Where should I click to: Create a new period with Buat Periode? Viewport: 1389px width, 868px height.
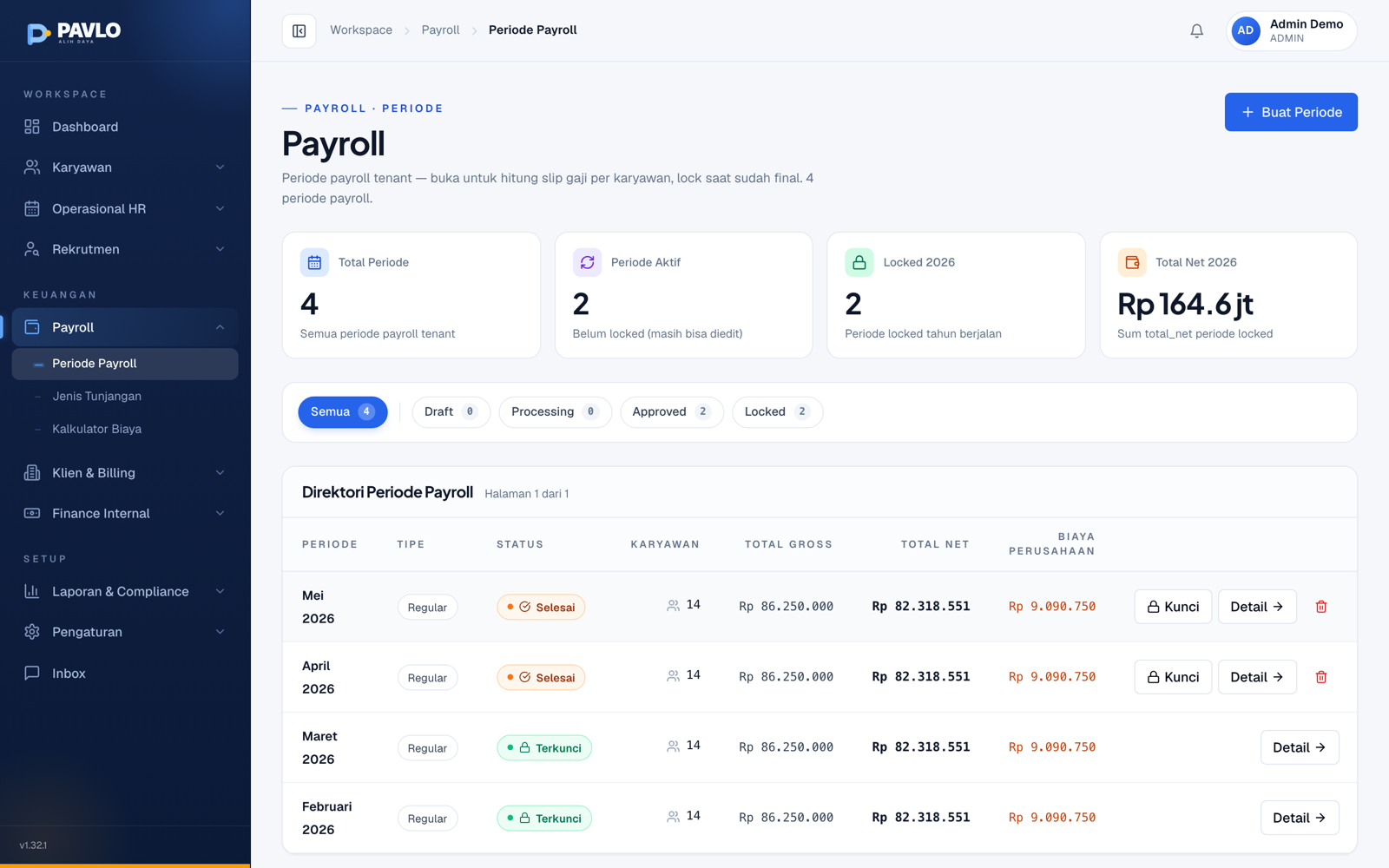(1291, 112)
